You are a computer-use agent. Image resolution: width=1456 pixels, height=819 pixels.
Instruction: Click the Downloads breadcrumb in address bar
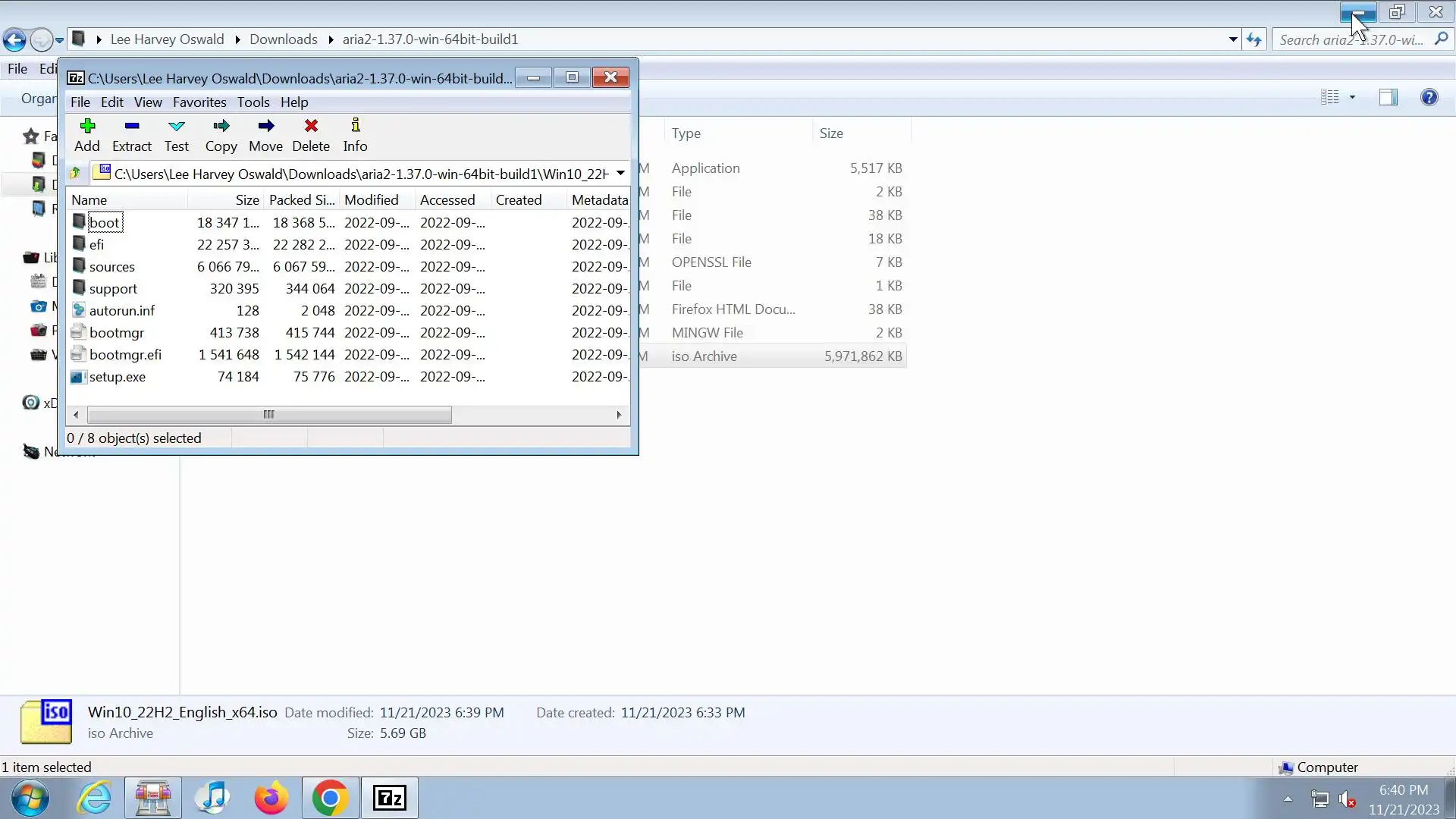pyautogui.click(x=283, y=39)
